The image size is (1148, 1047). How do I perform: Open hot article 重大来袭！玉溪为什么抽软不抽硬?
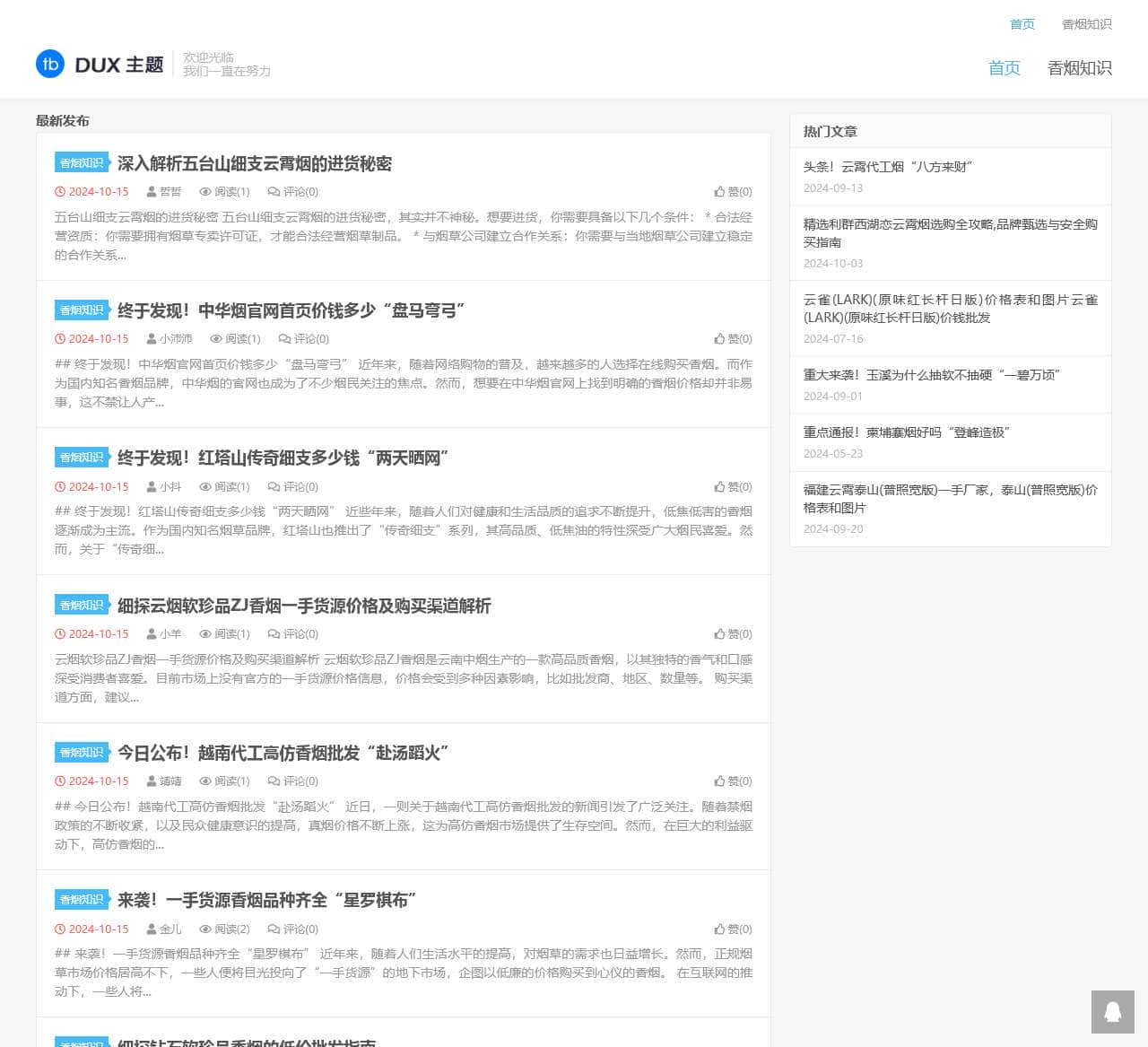tap(932, 375)
